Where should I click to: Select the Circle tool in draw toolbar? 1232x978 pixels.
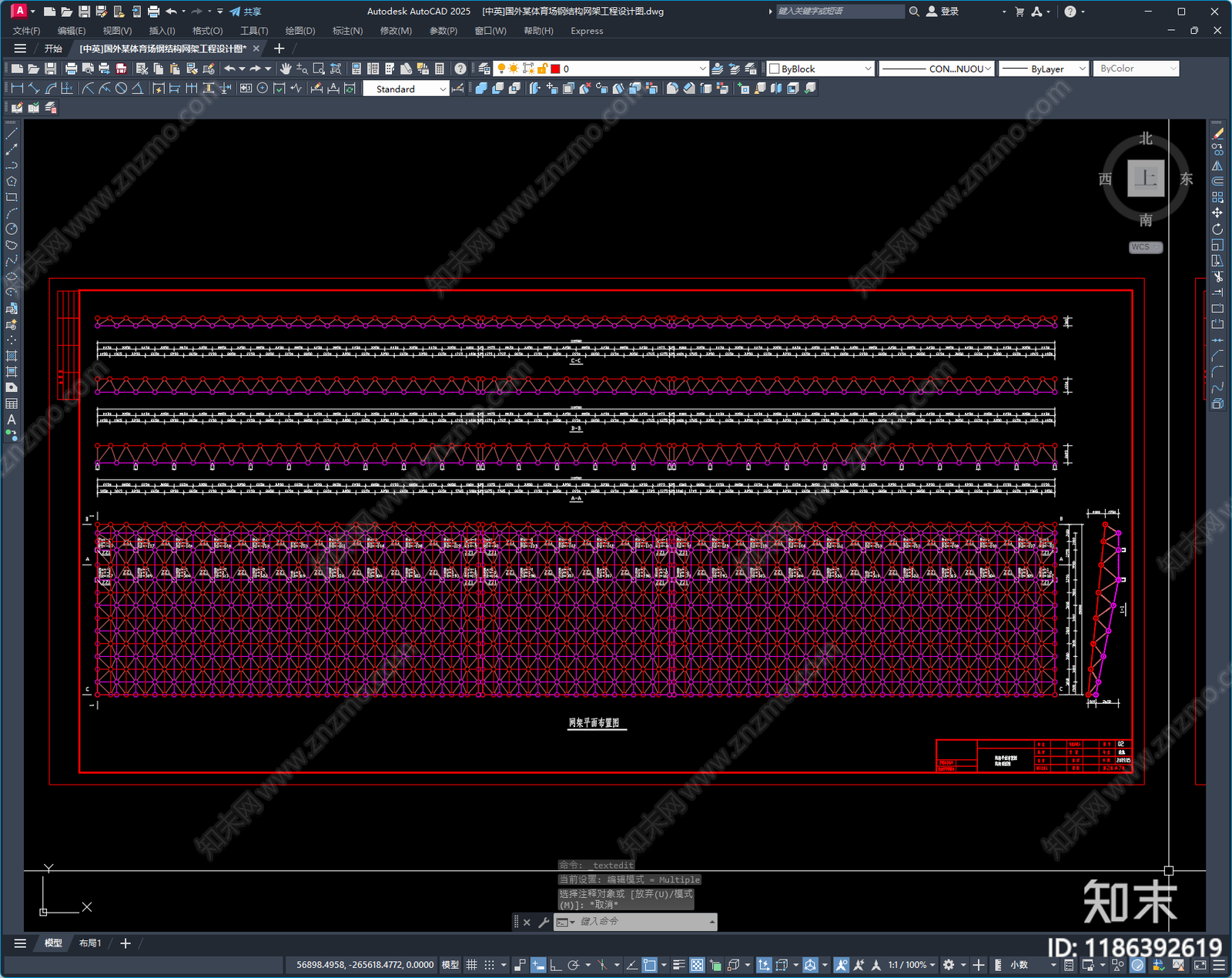point(12,229)
